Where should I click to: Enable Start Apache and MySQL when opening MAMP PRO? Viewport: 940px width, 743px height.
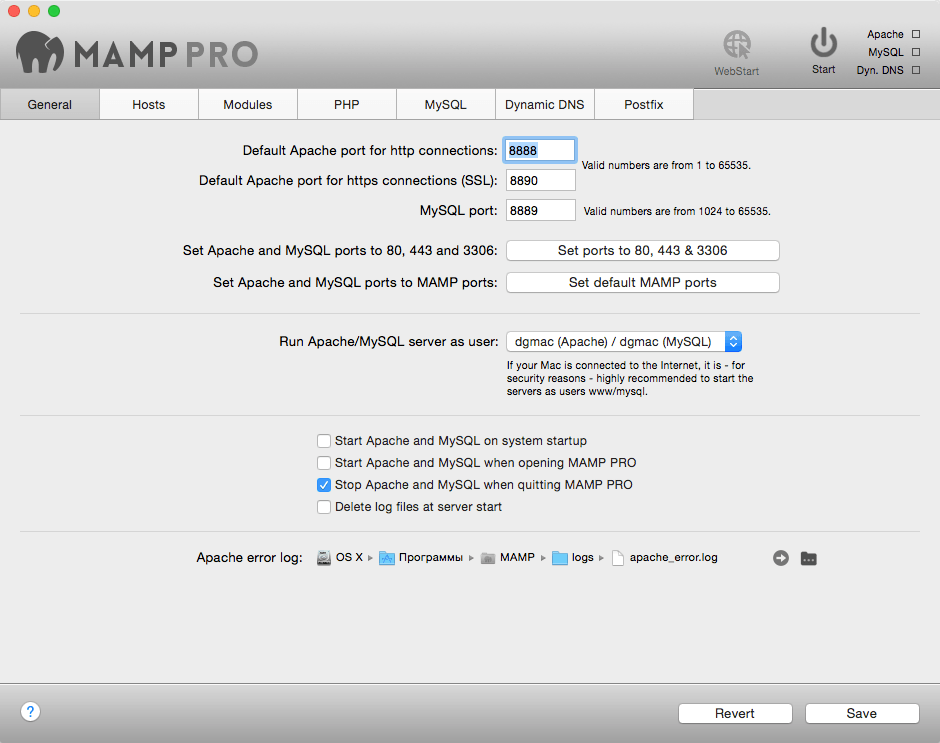[x=324, y=463]
